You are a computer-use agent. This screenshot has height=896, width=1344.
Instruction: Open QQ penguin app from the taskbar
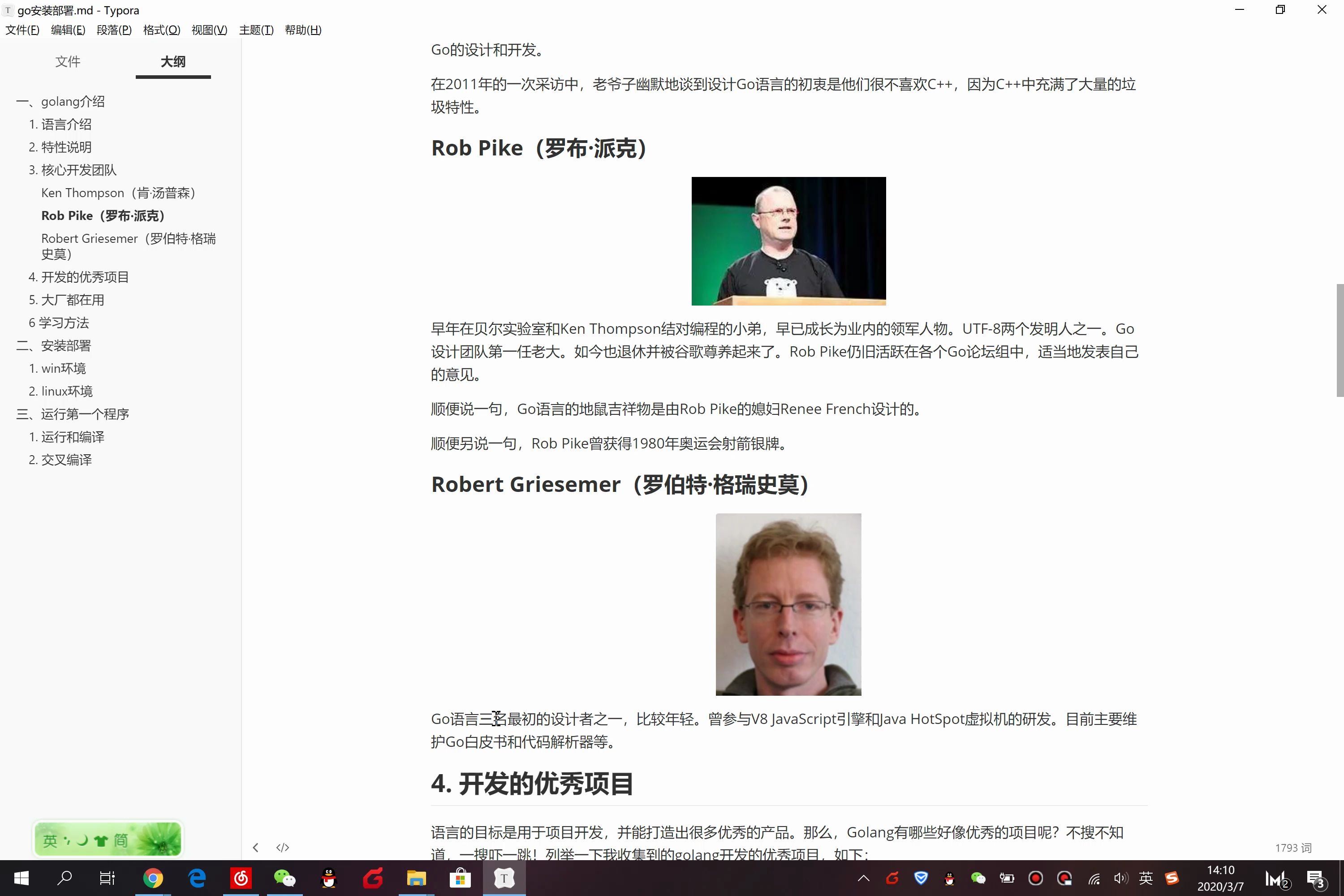pos(328,878)
